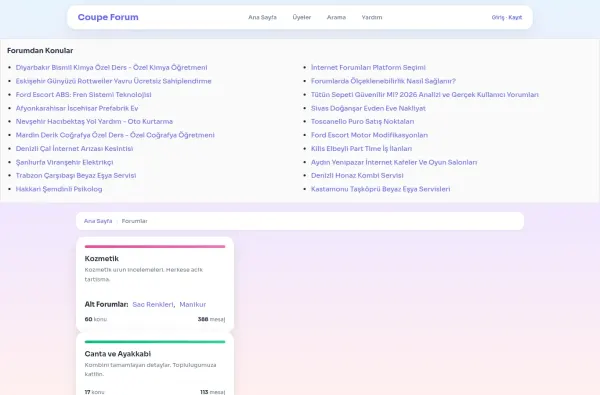Open Forumlarda Ölçeklenebilirlik Nasıl Sağlanır topic

[383, 81]
